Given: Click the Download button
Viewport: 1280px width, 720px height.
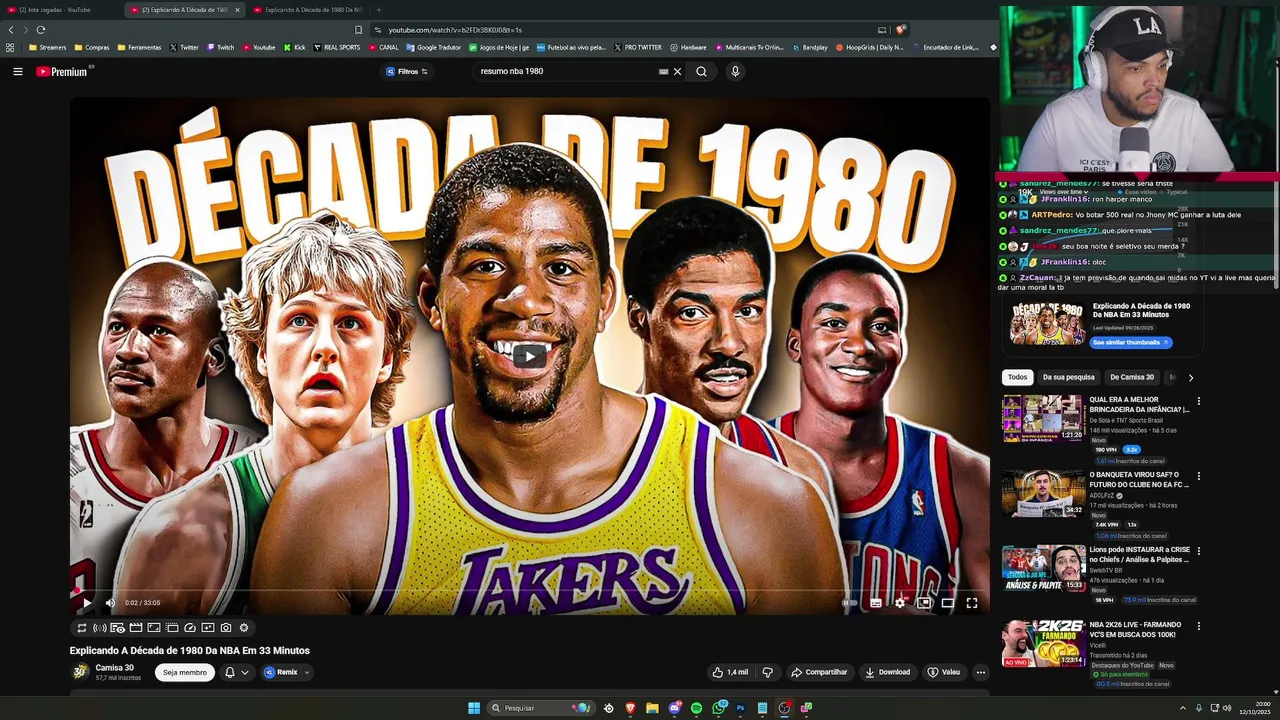Looking at the screenshot, I should pos(888,672).
